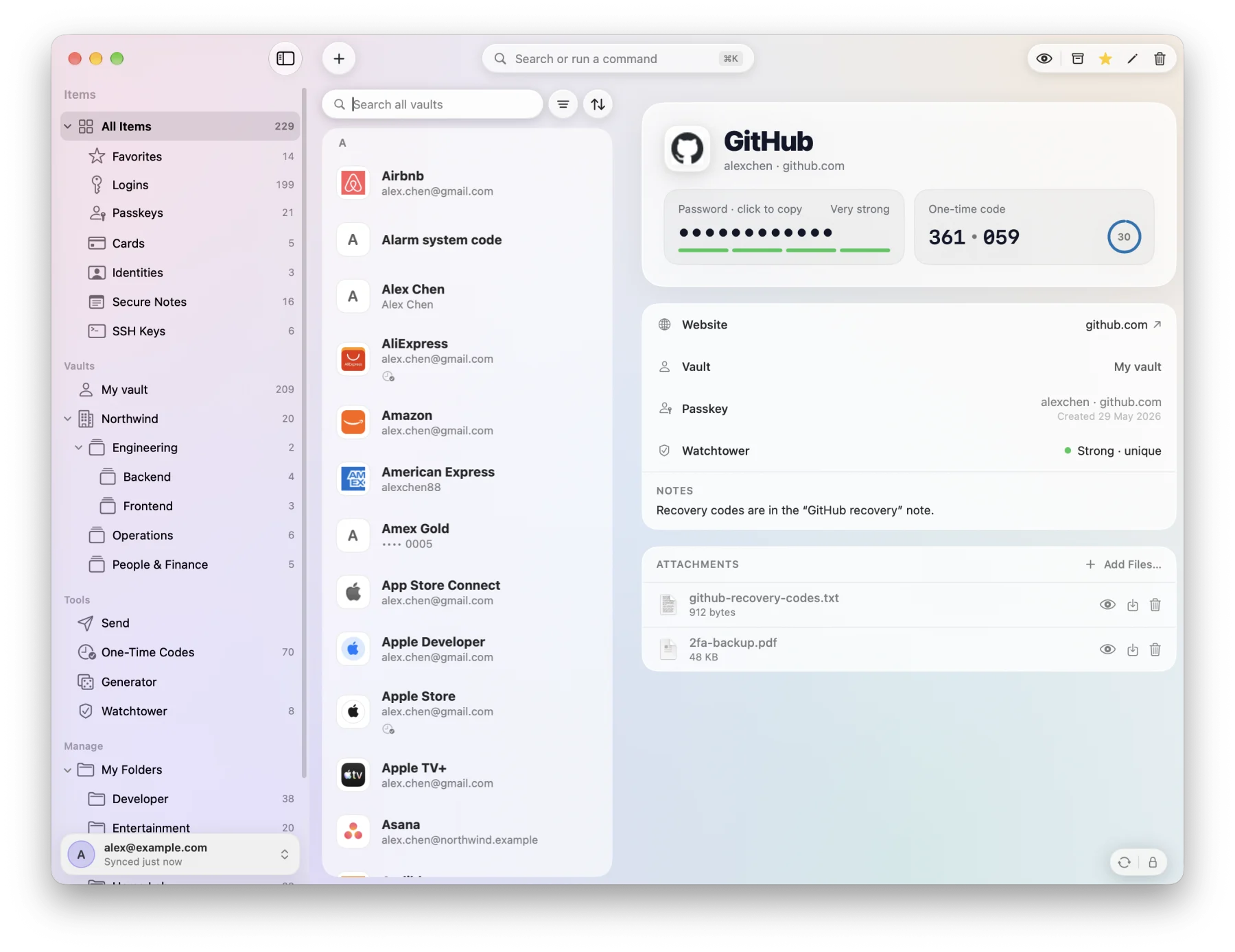The image size is (1235, 952).
Task: Select the Airbnb login
Action: 467,183
